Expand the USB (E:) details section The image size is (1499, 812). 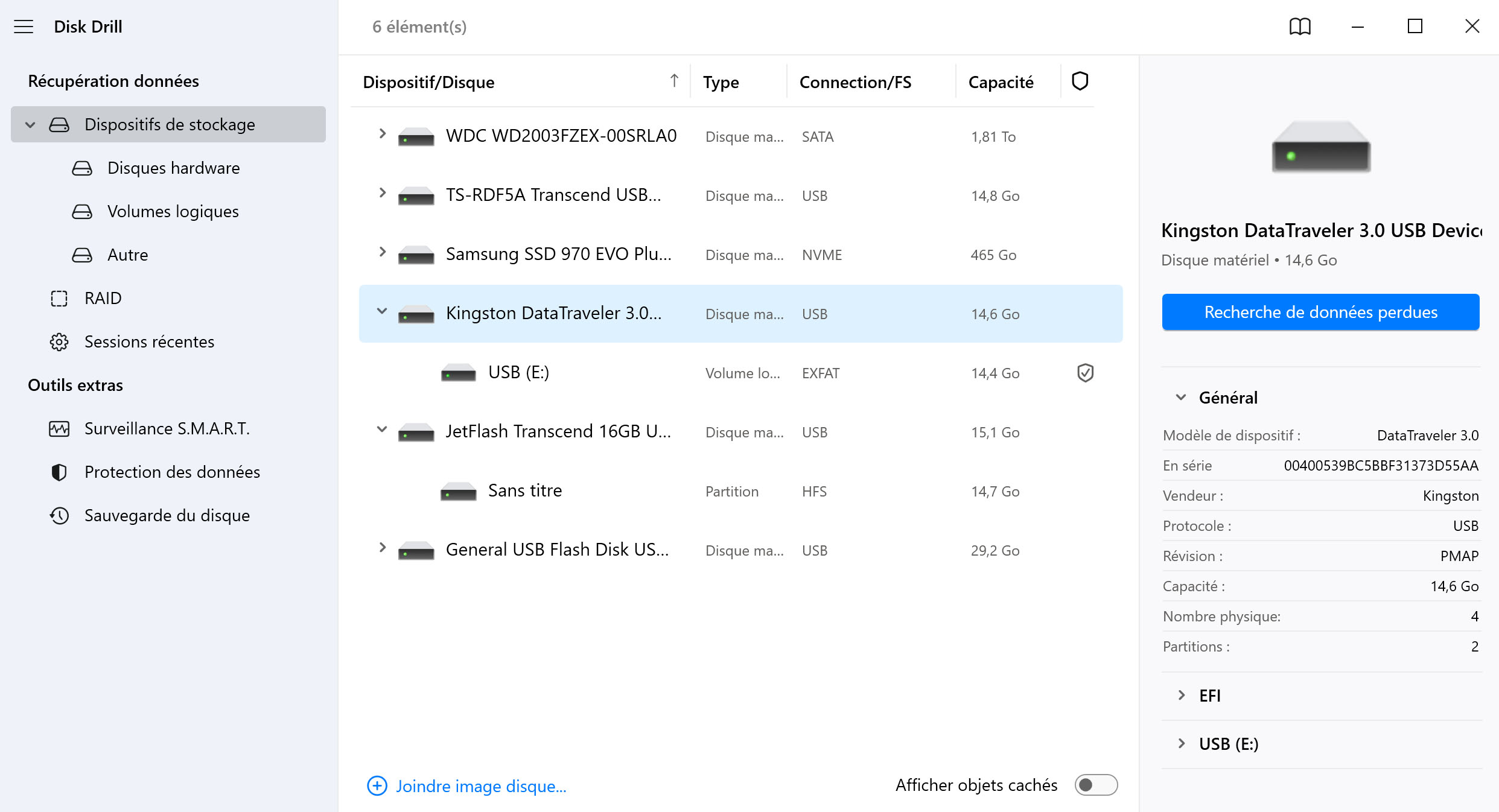point(1181,744)
